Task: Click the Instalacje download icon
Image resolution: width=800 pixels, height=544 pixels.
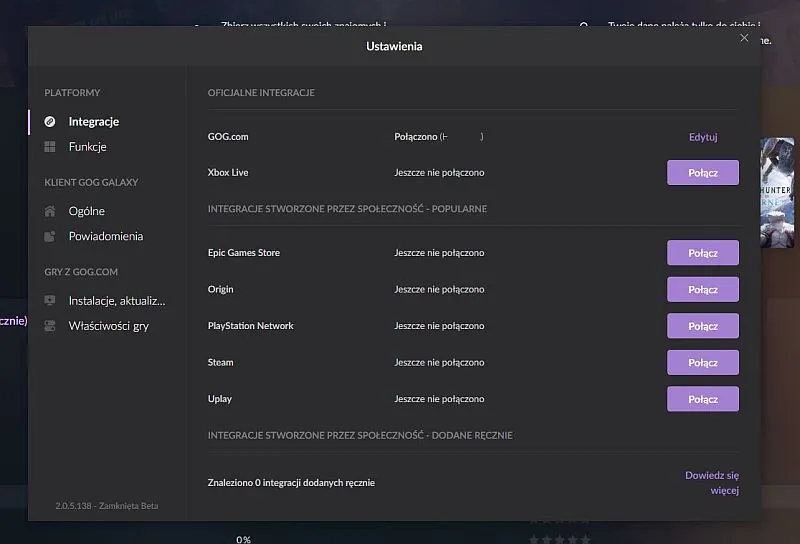Action: click(50, 301)
